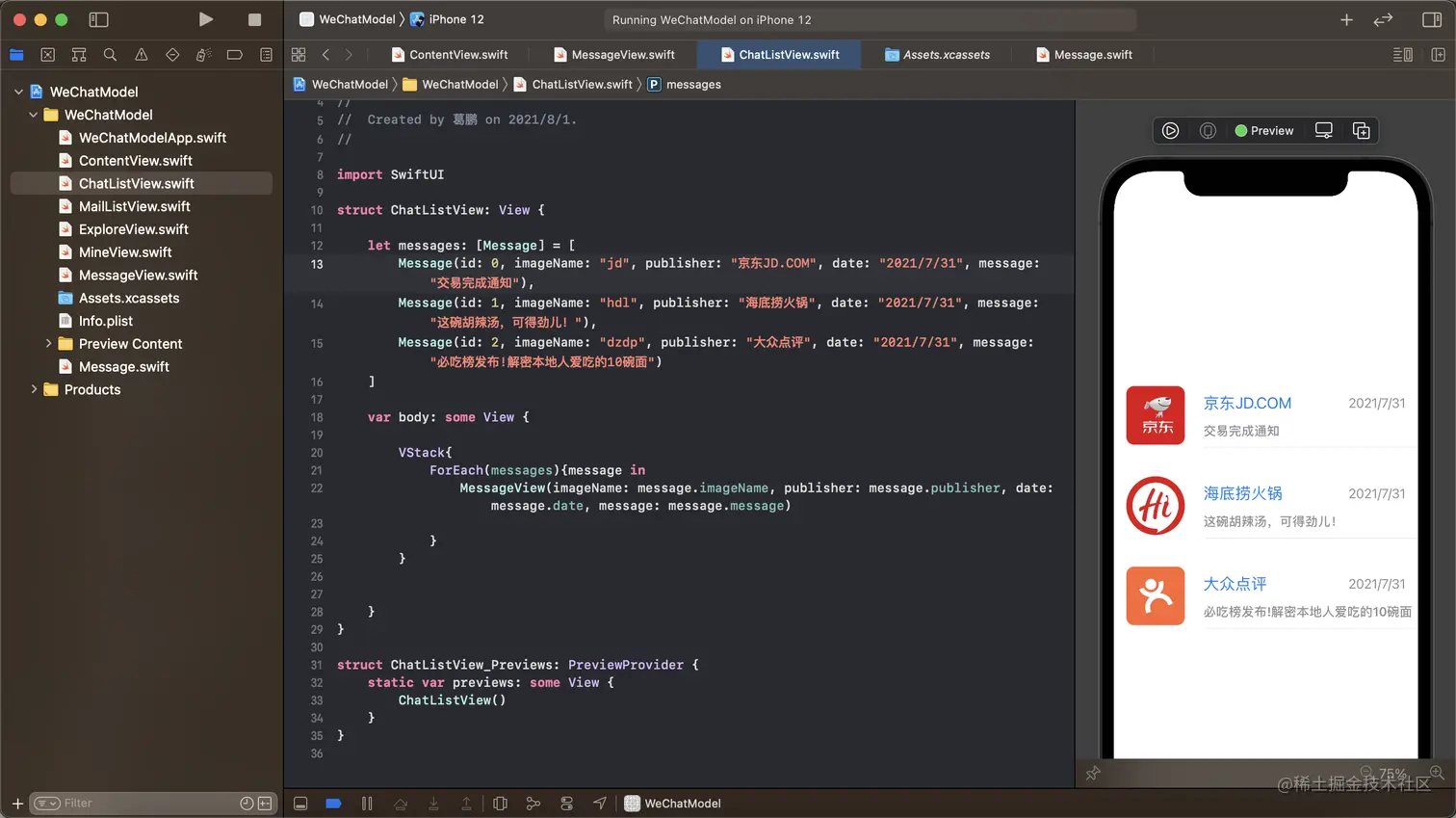Toggle the inspectors panel

[x=1432, y=19]
